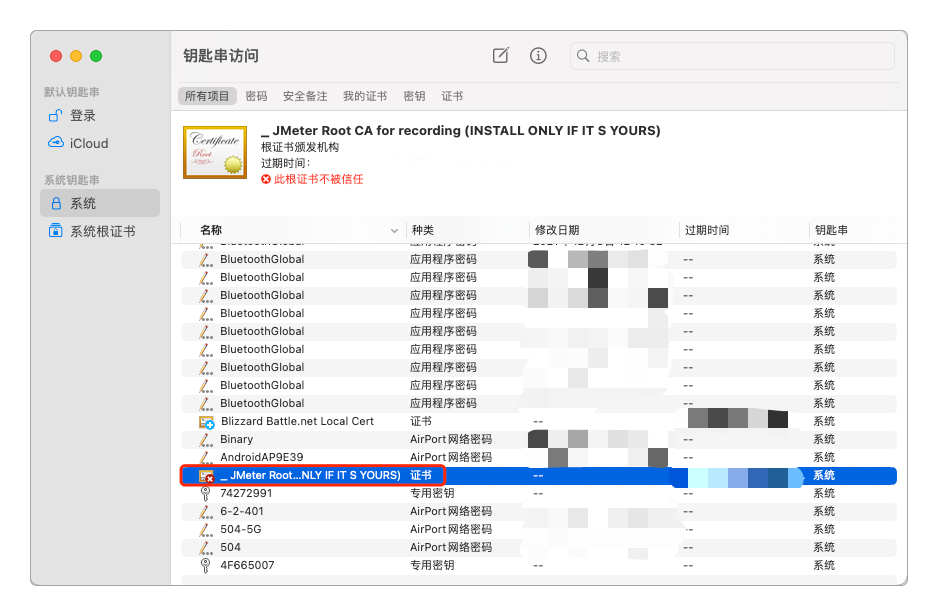The height and width of the screenshot is (616, 938).
Task: Select the 系统 keychain in sidebar
Action: pyautogui.click(x=100, y=203)
